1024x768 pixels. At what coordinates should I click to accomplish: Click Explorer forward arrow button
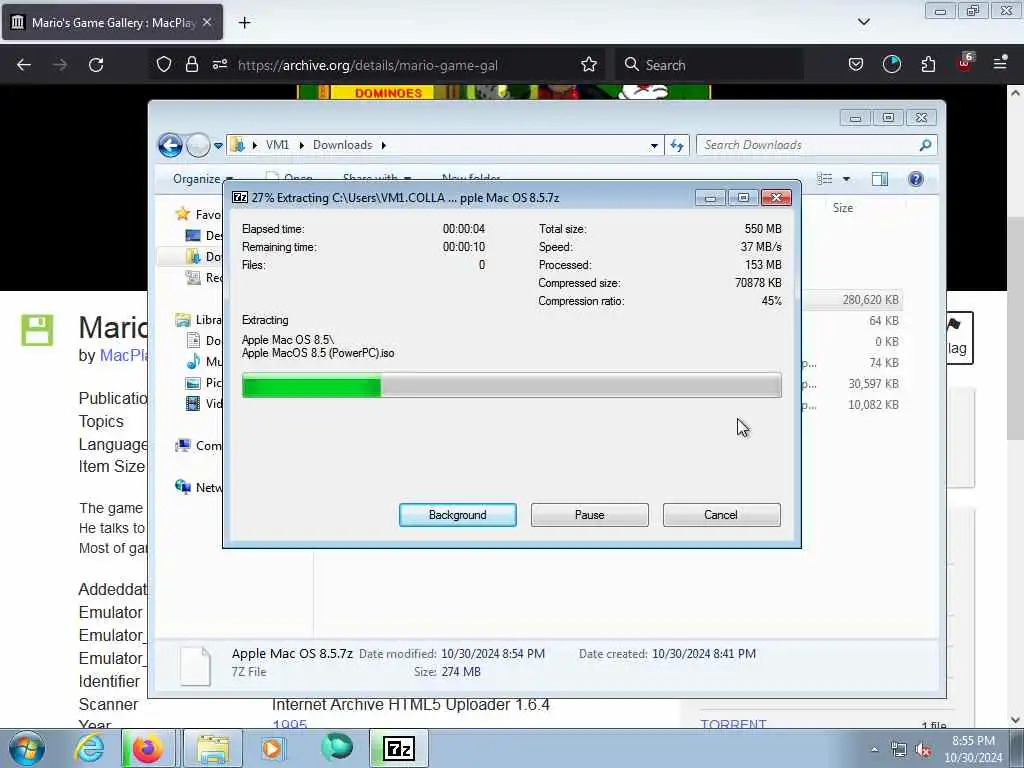click(198, 145)
